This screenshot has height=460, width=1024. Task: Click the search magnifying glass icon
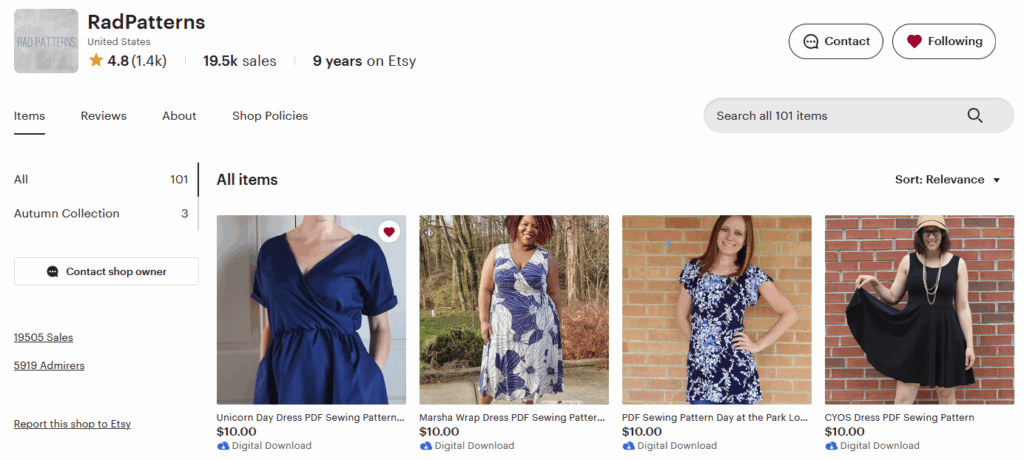pyautogui.click(x=975, y=116)
